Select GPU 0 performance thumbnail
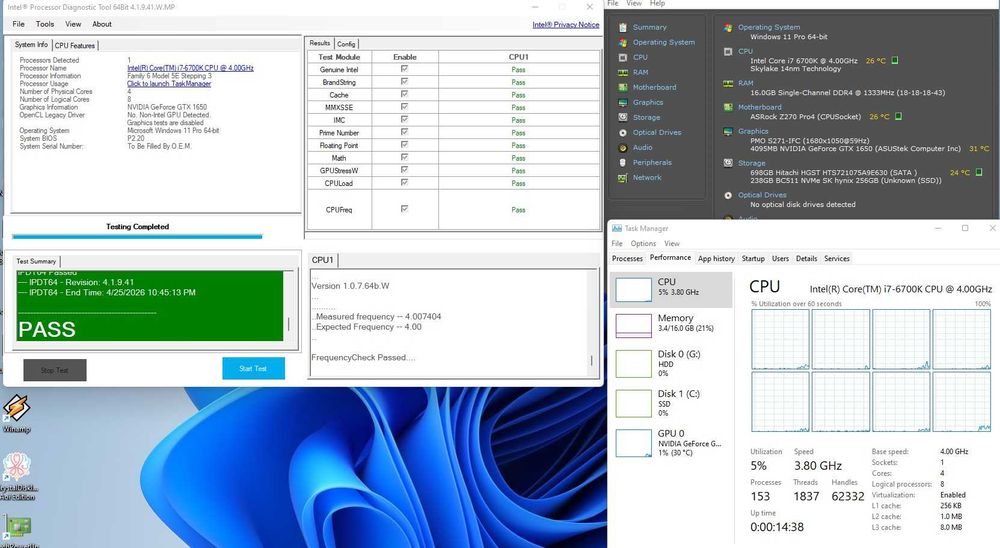The image size is (1000, 548). click(x=633, y=443)
